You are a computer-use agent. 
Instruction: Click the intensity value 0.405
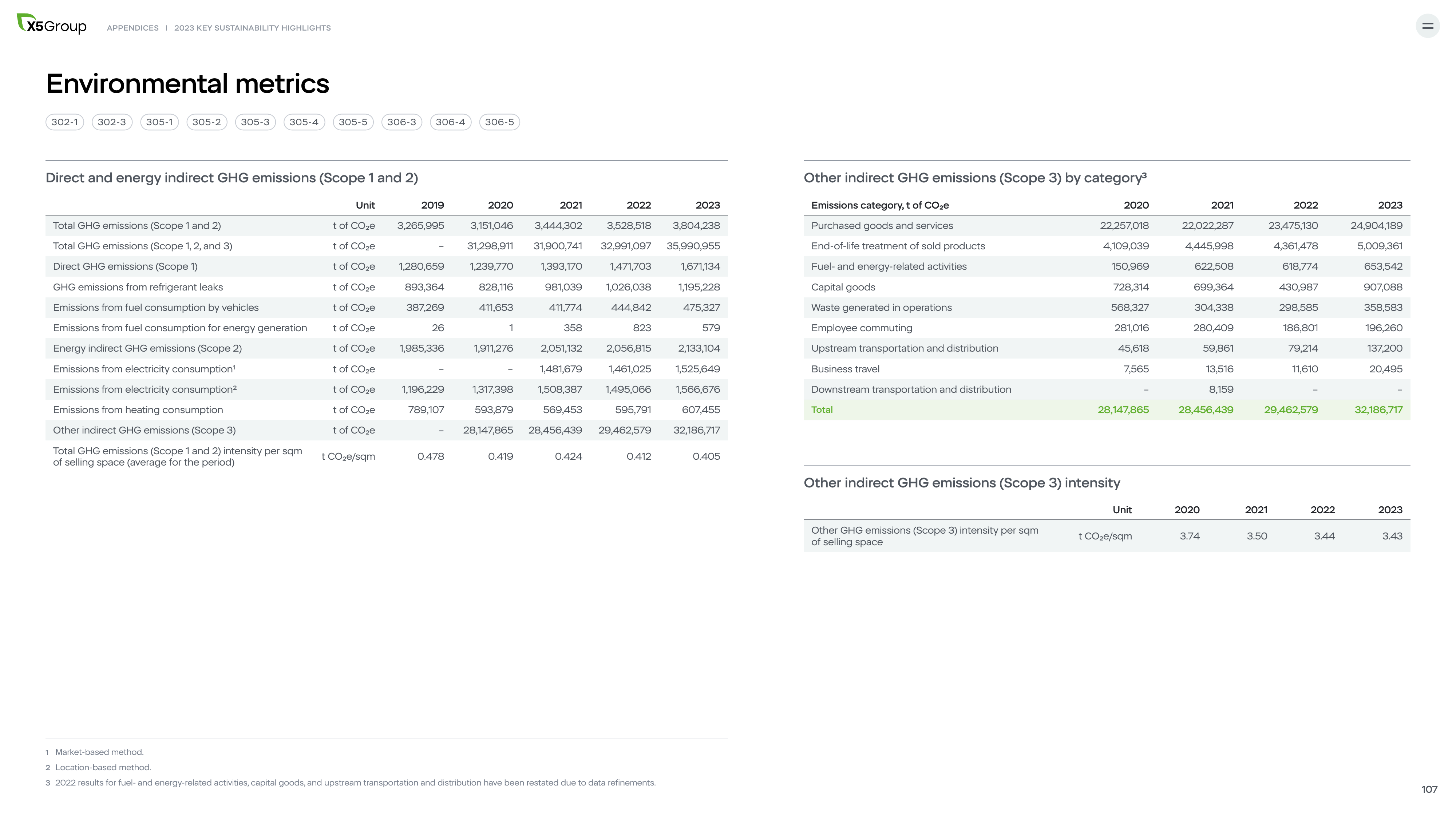click(707, 456)
